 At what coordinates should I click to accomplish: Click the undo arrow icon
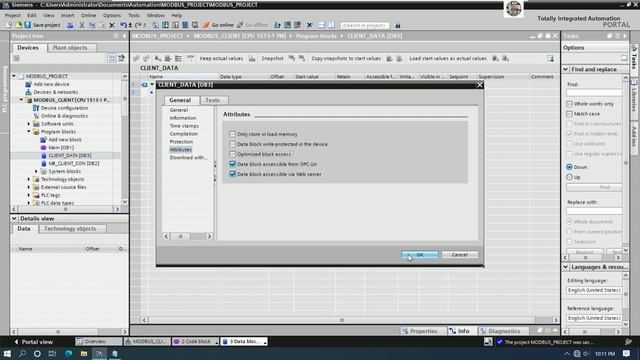point(123,25)
